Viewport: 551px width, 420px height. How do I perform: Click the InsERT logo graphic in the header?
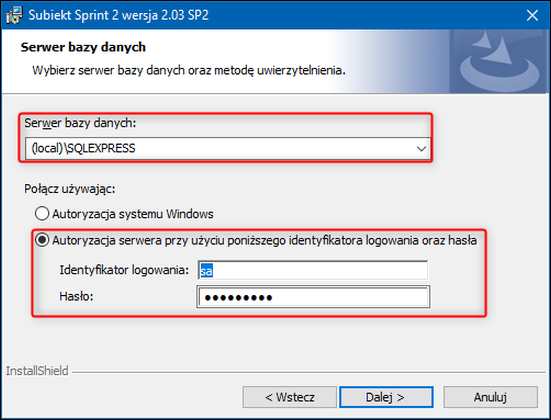(x=499, y=62)
